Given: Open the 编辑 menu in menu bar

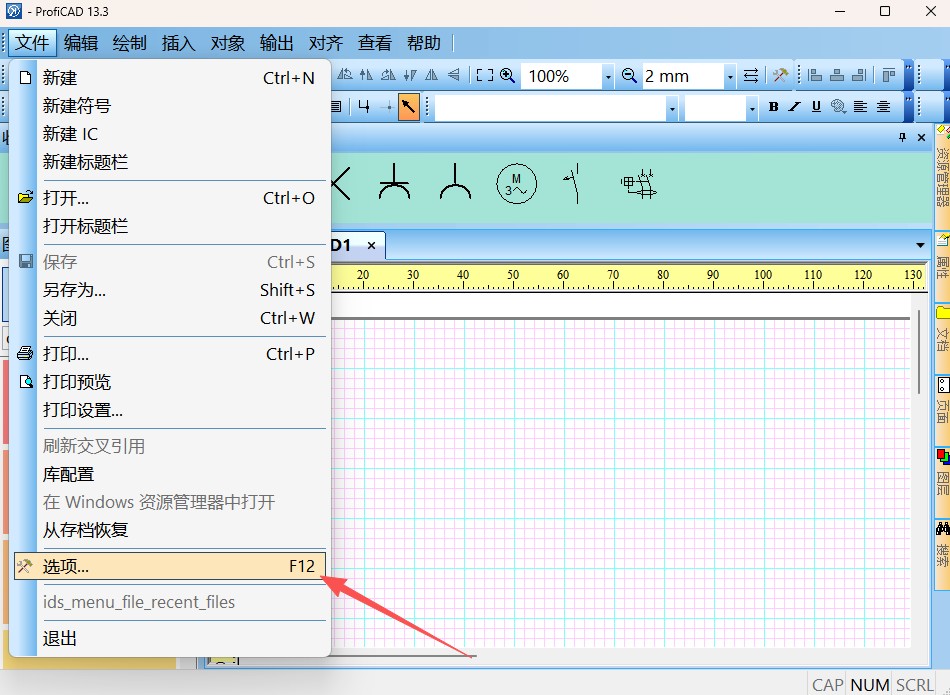Looking at the screenshot, I should click(x=81, y=43).
